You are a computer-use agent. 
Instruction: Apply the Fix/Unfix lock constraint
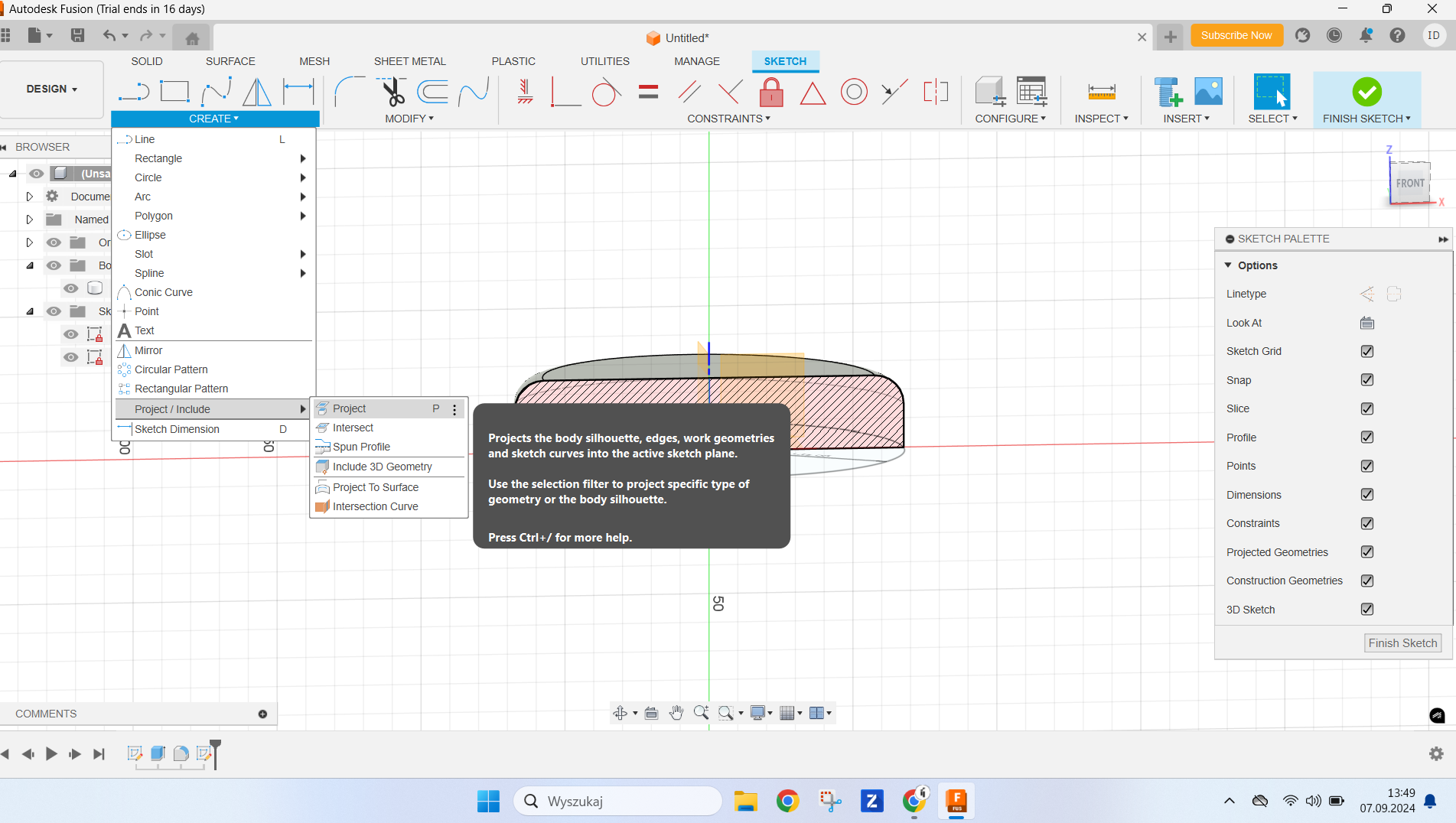pos(771,92)
